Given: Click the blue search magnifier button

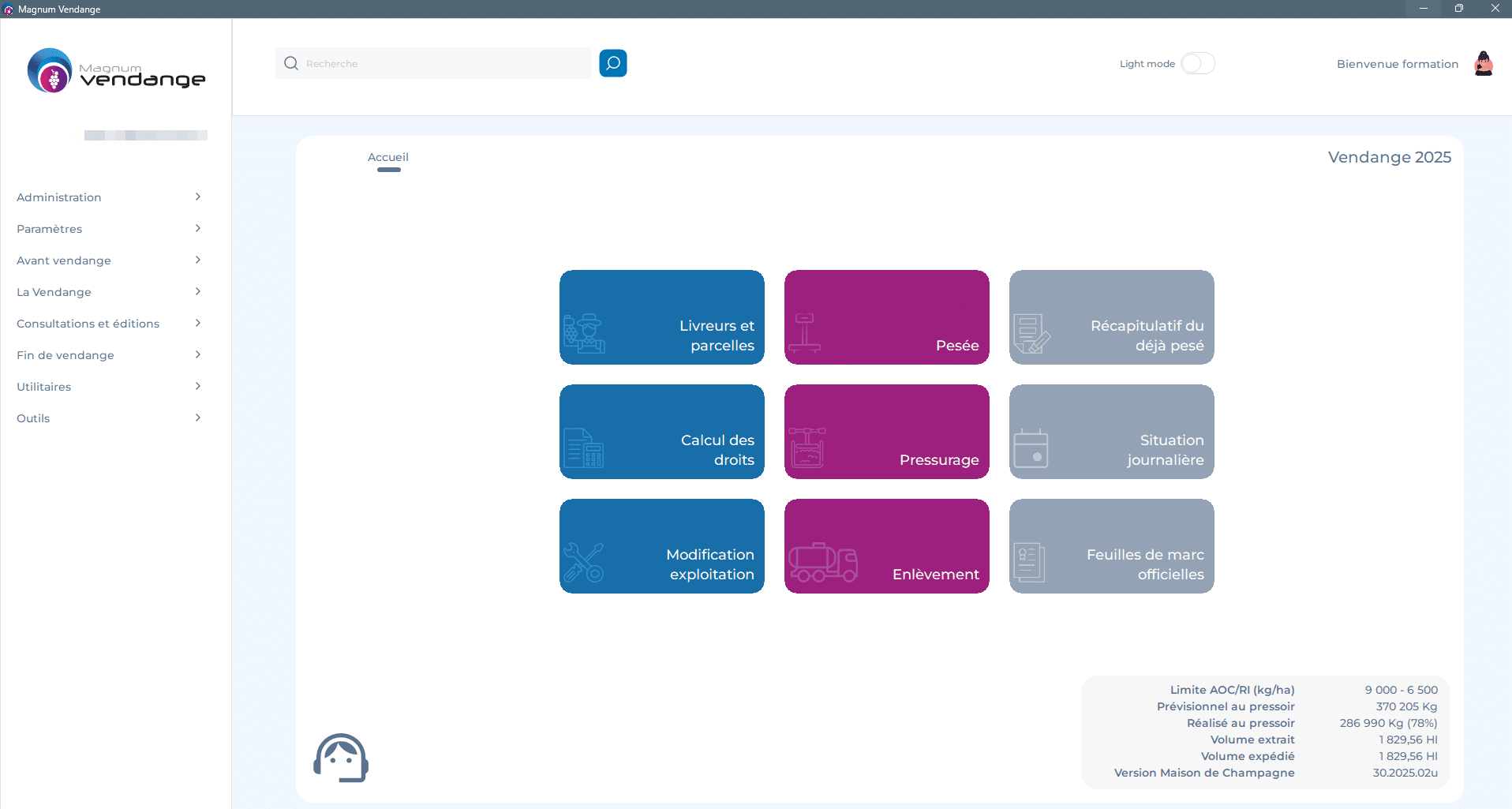Looking at the screenshot, I should [612, 63].
